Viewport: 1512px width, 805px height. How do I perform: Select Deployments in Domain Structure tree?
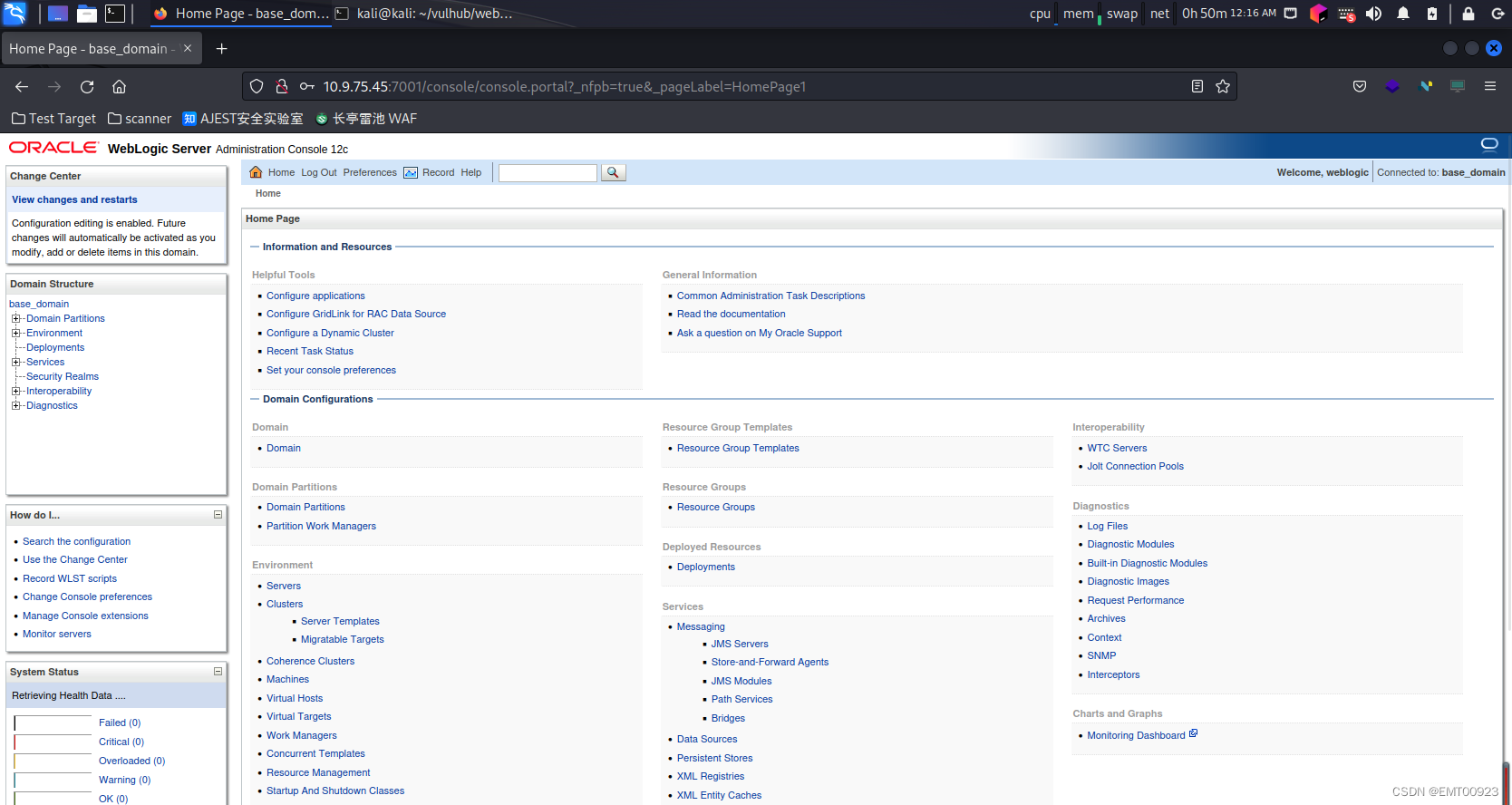coord(55,347)
